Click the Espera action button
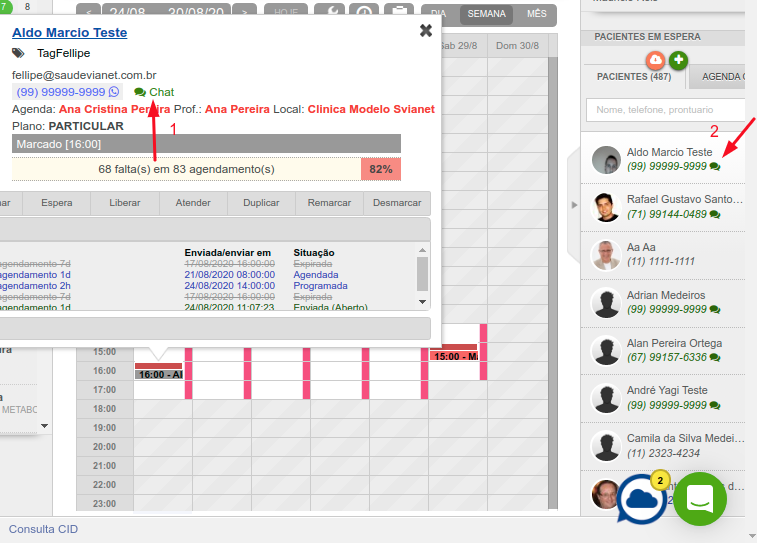The height and width of the screenshot is (543, 757). tap(56, 203)
